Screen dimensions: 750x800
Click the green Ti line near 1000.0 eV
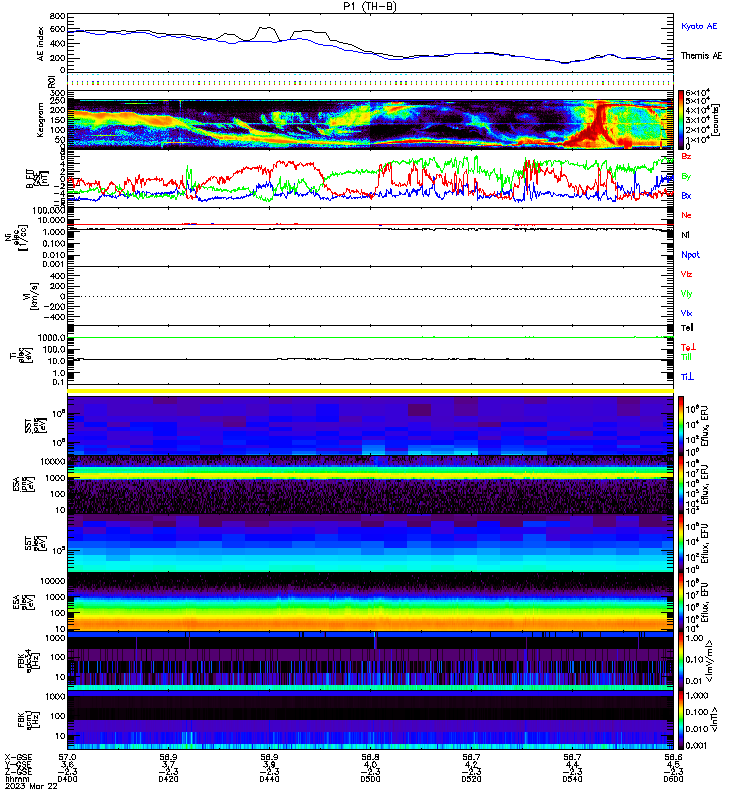pyautogui.click(x=370, y=337)
